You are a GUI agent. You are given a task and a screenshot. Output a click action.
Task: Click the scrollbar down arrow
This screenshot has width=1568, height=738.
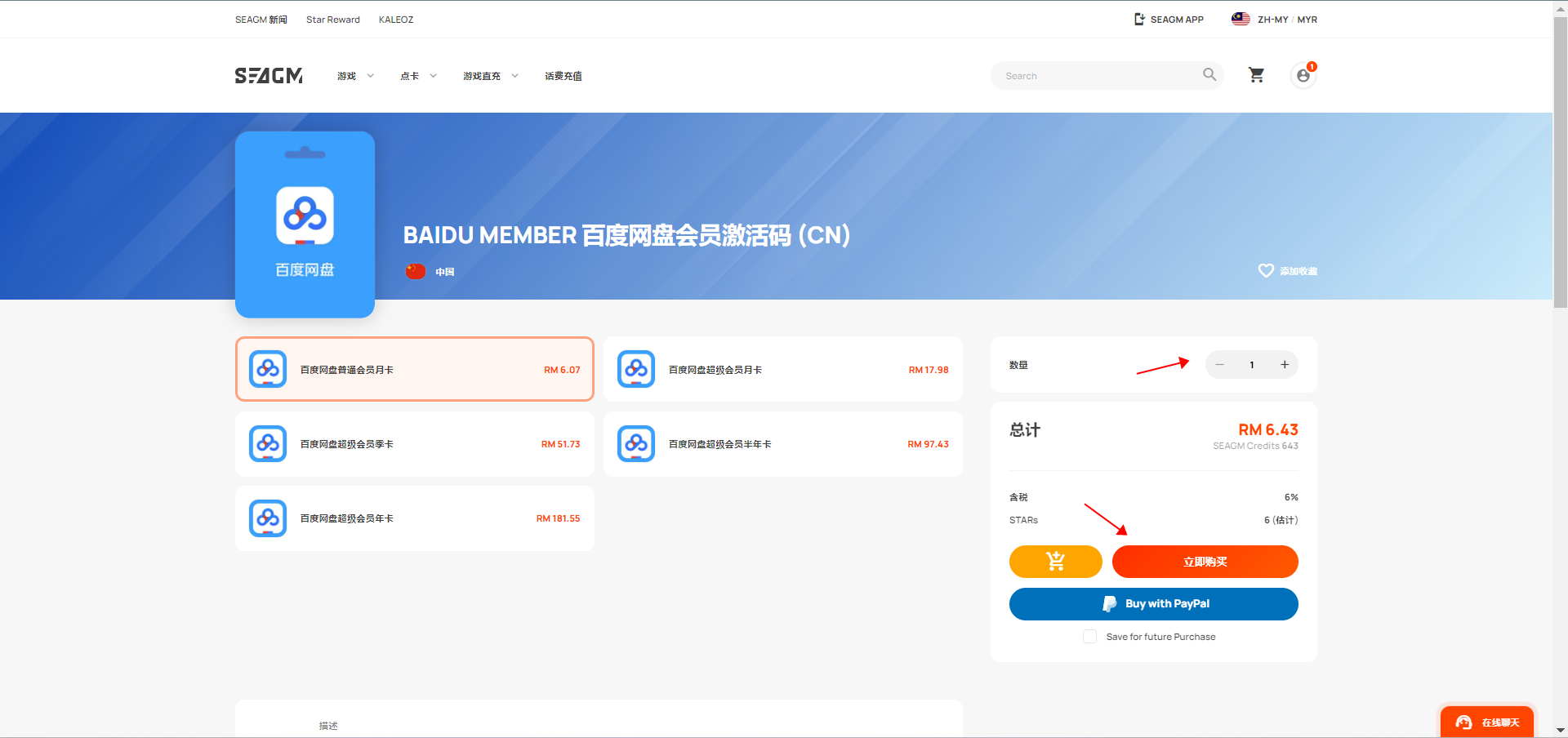1560,731
